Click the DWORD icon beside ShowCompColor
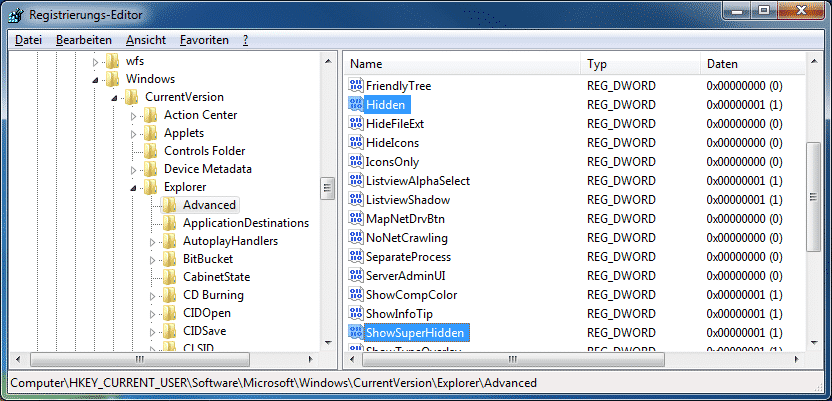This screenshot has width=832, height=401. coord(356,294)
